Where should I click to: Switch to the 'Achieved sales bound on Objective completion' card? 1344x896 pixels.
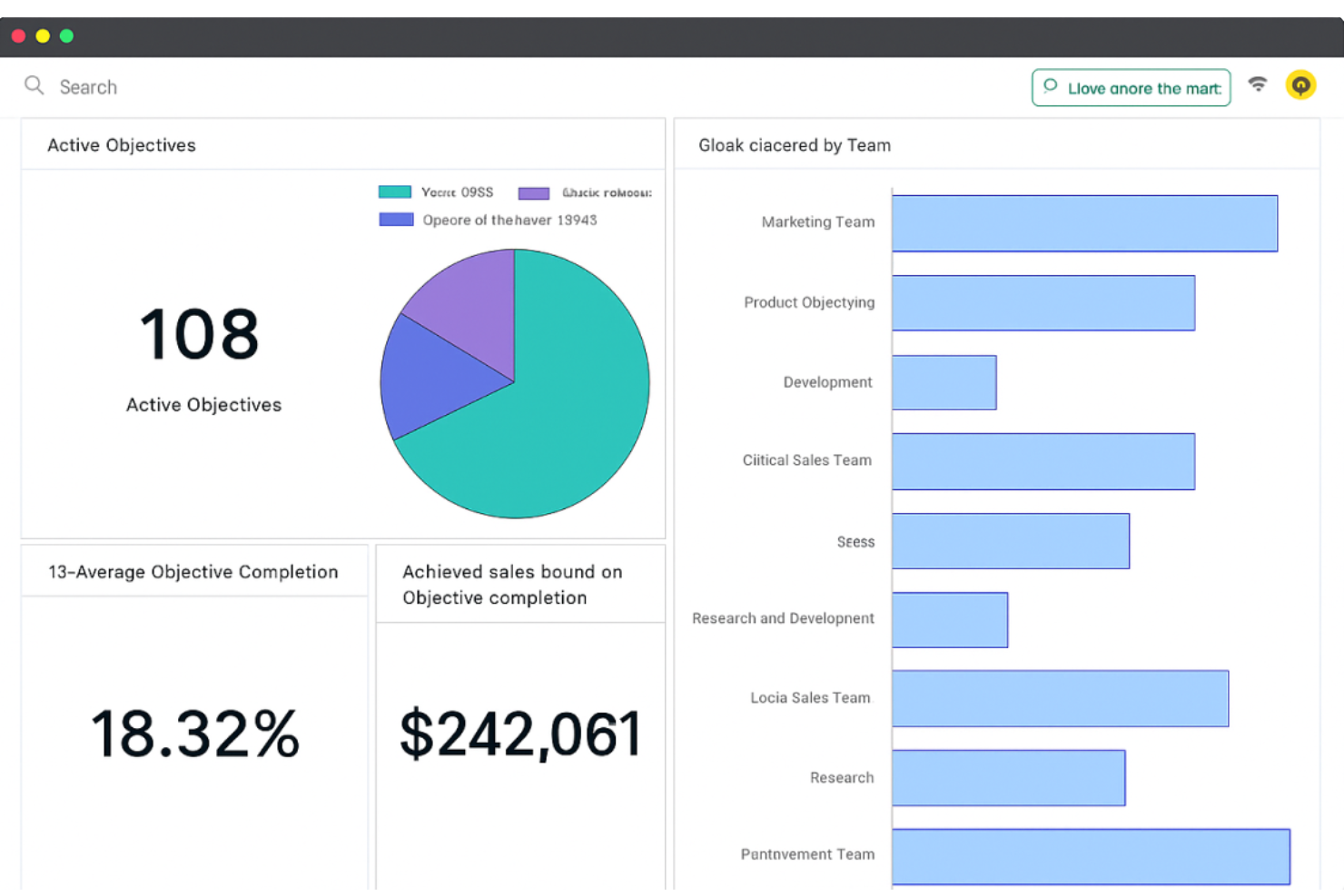pyautogui.click(x=512, y=585)
